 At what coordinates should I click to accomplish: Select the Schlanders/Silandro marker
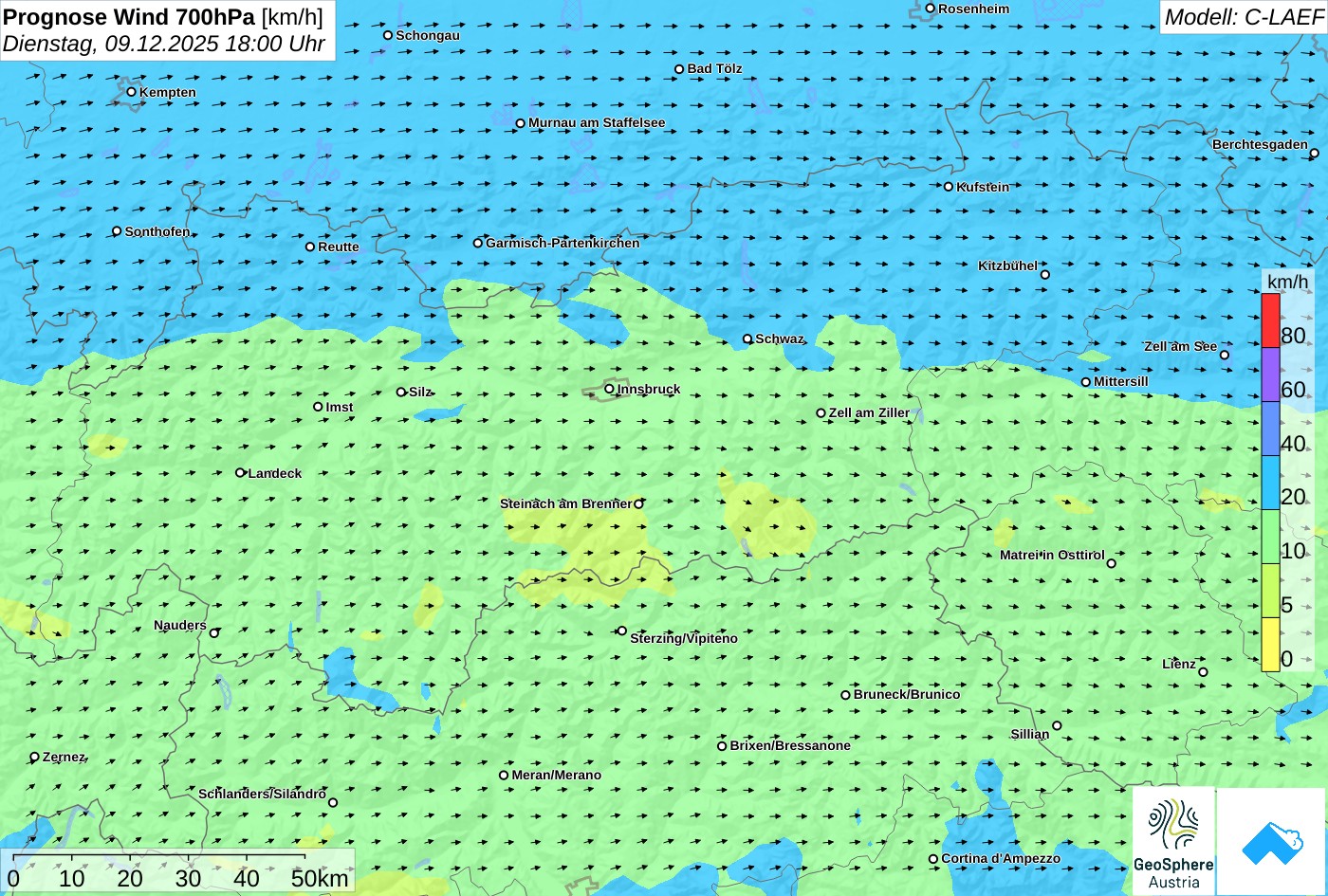332,803
